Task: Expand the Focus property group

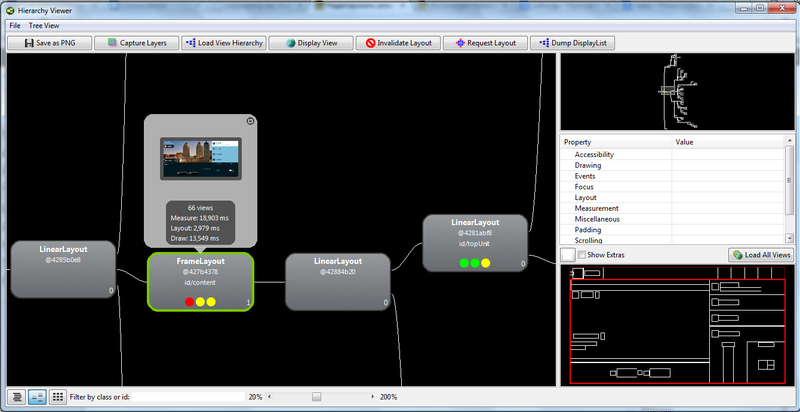Action: (584, 187)
